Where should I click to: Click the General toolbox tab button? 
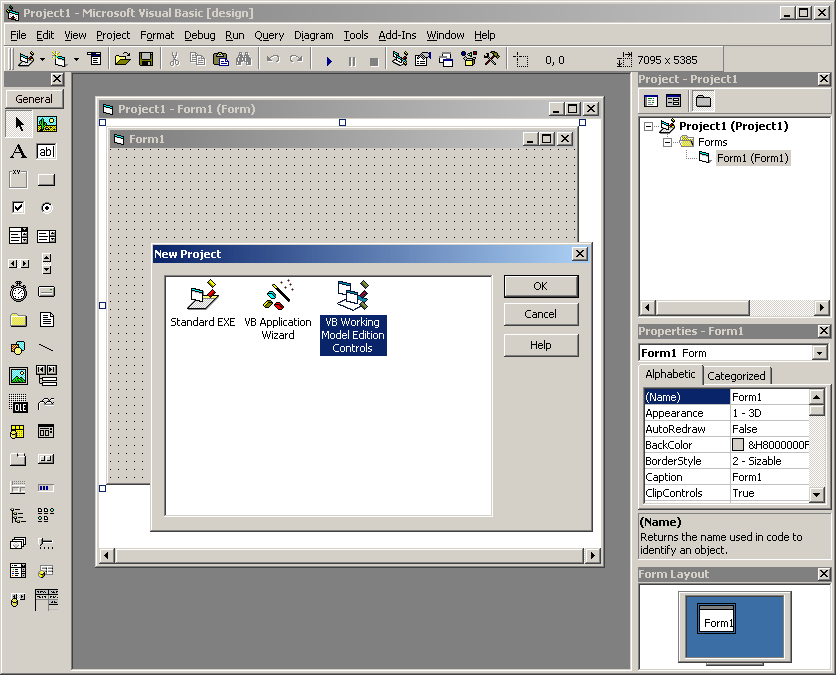34,99
